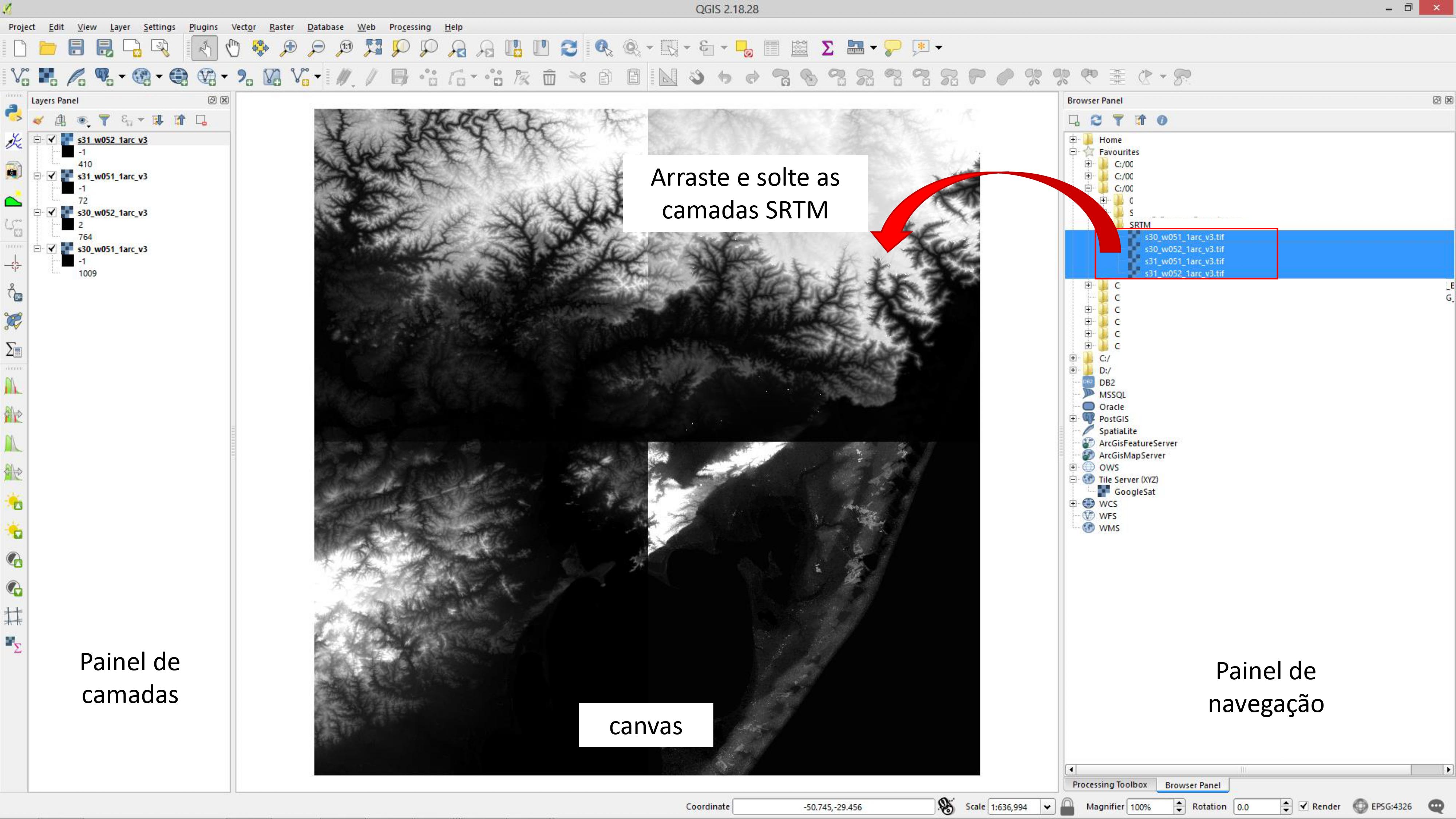1456x819 pixels.
Task: Uncheck visibility of s31_w052_1arc_v3 layer
Action: [x=52, y=140]
